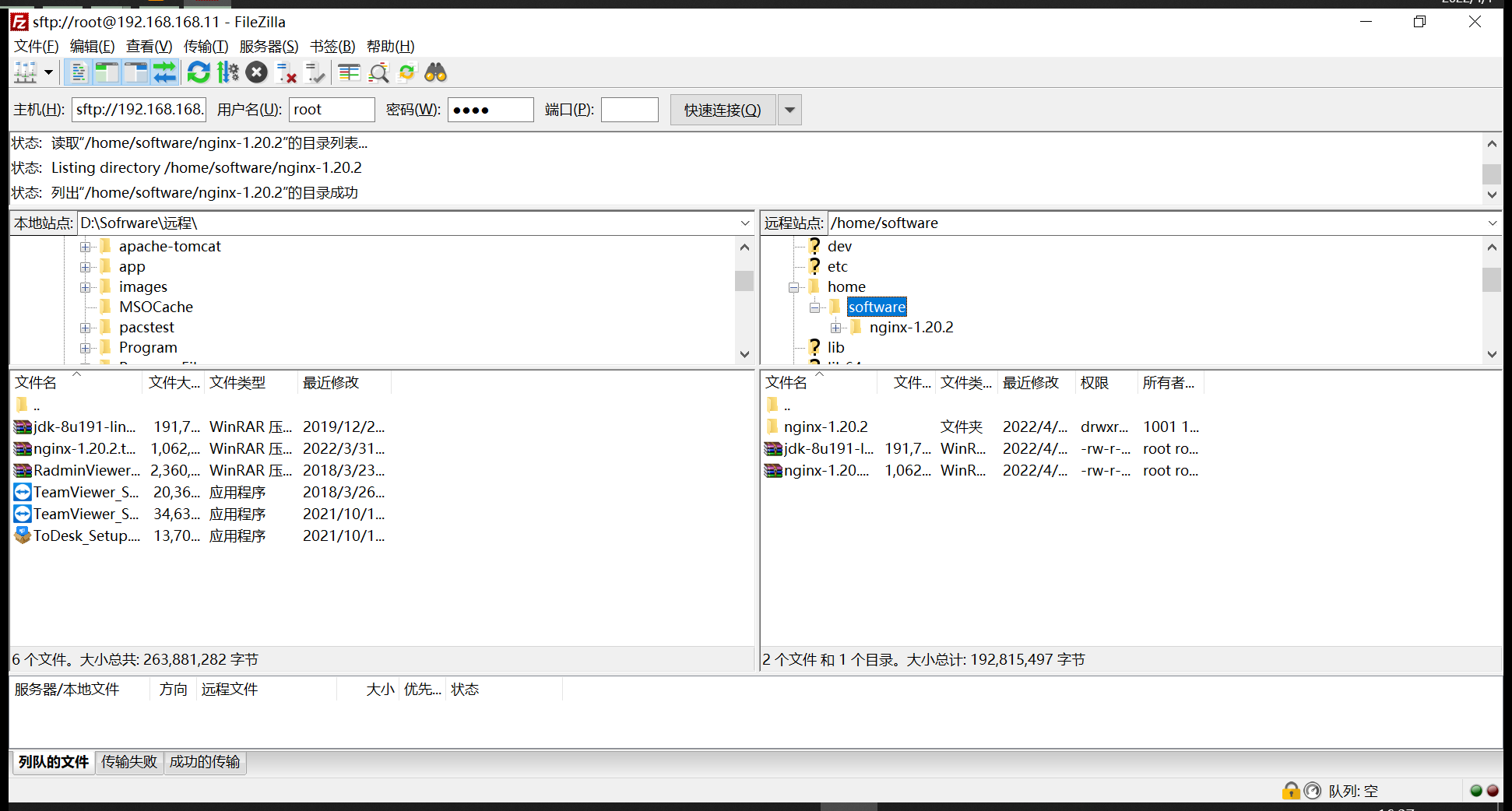This screenshot has height=811, width=1512.
Task: Switch to 列队的文件 tab
Action: click(54, 762)
